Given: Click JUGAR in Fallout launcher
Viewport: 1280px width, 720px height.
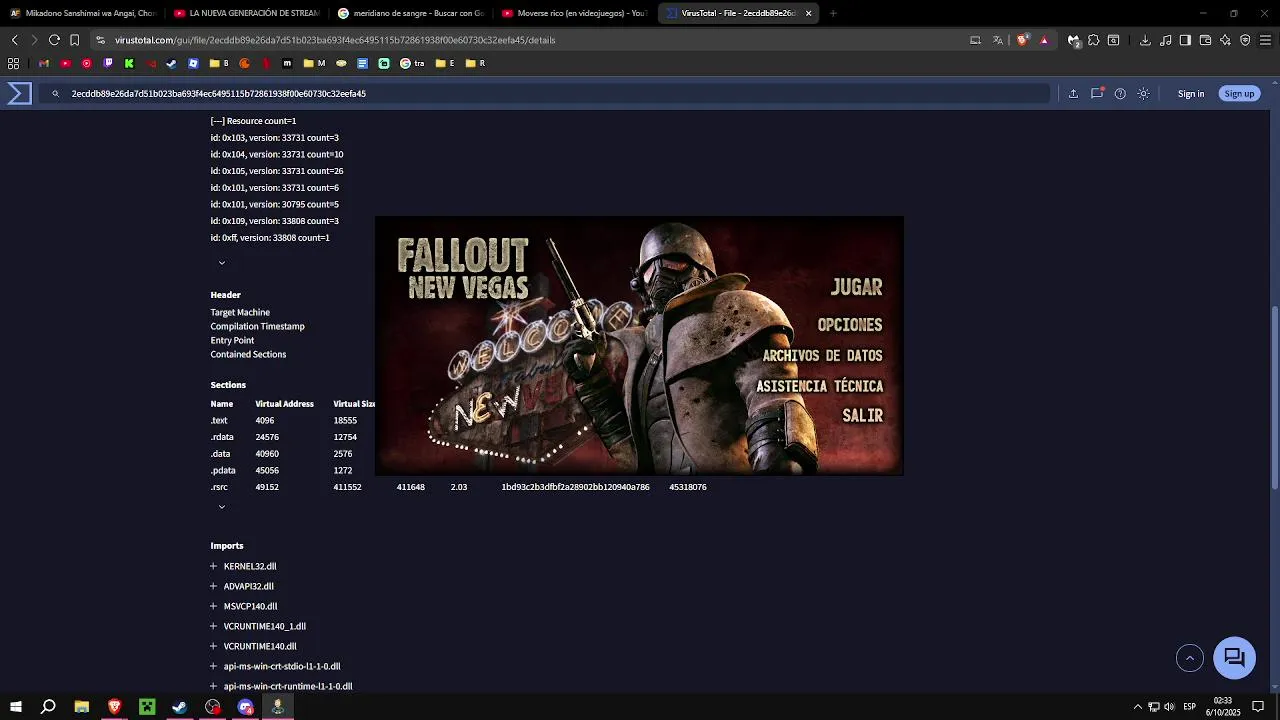Looking at the screenshot, I should point(856,287).
